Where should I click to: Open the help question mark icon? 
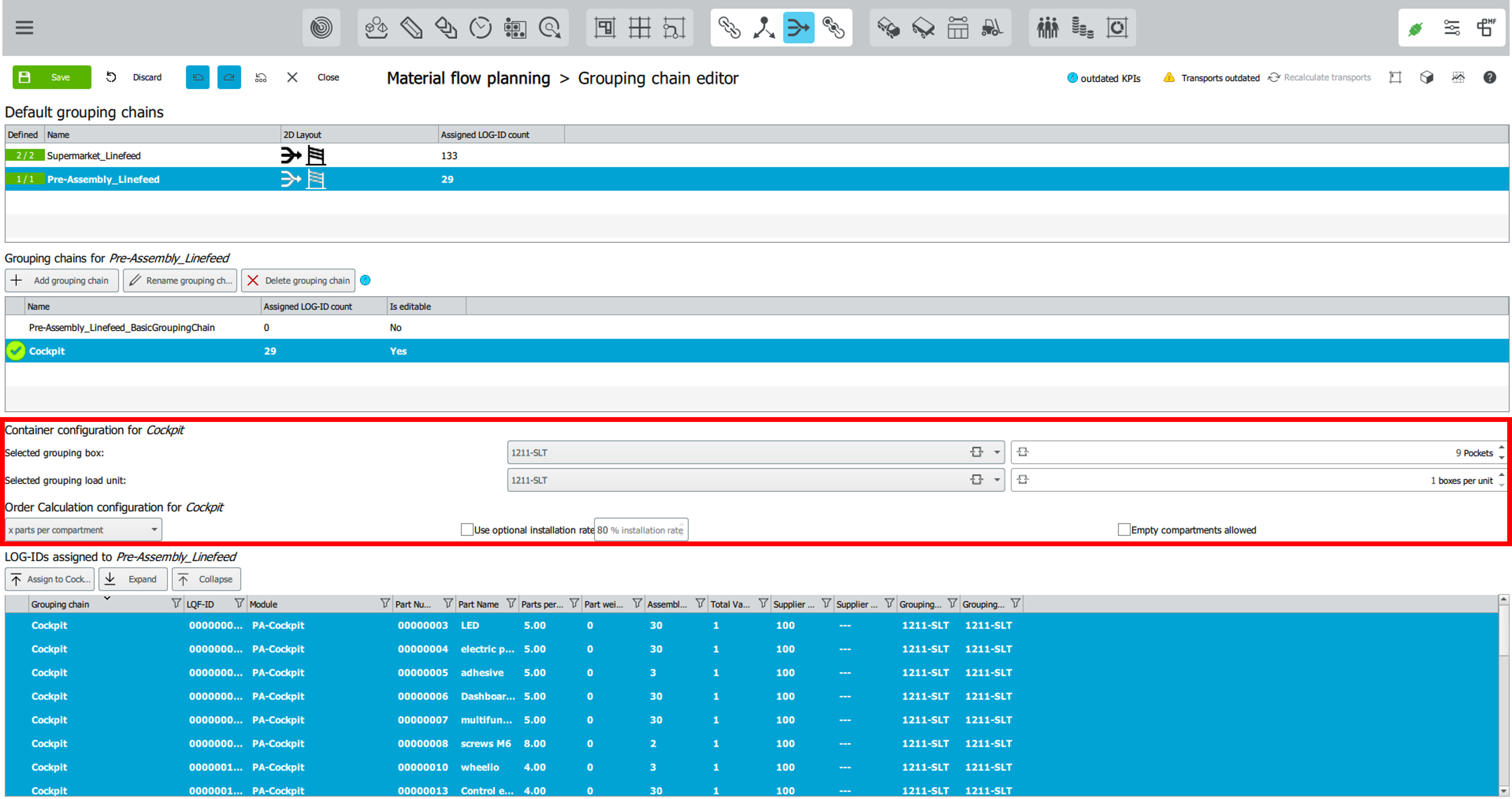[1490, 77]
